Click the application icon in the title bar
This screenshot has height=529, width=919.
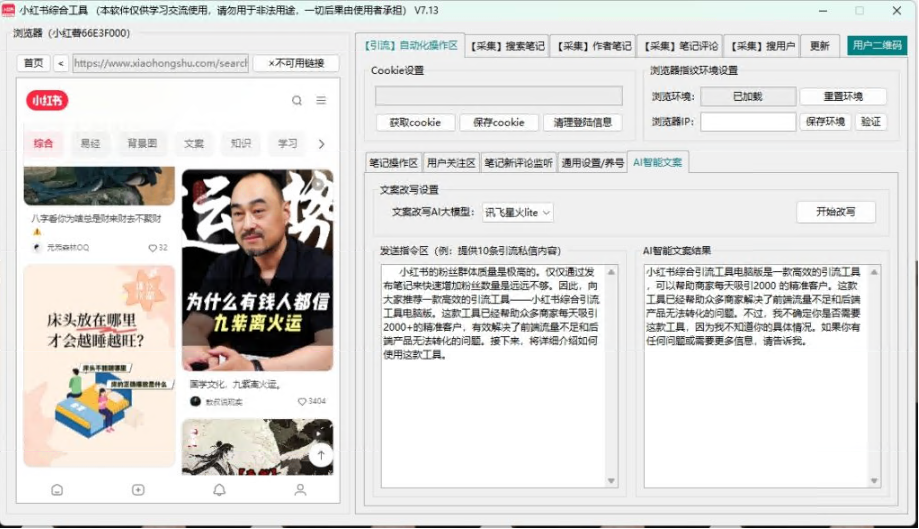coord(9,10)
